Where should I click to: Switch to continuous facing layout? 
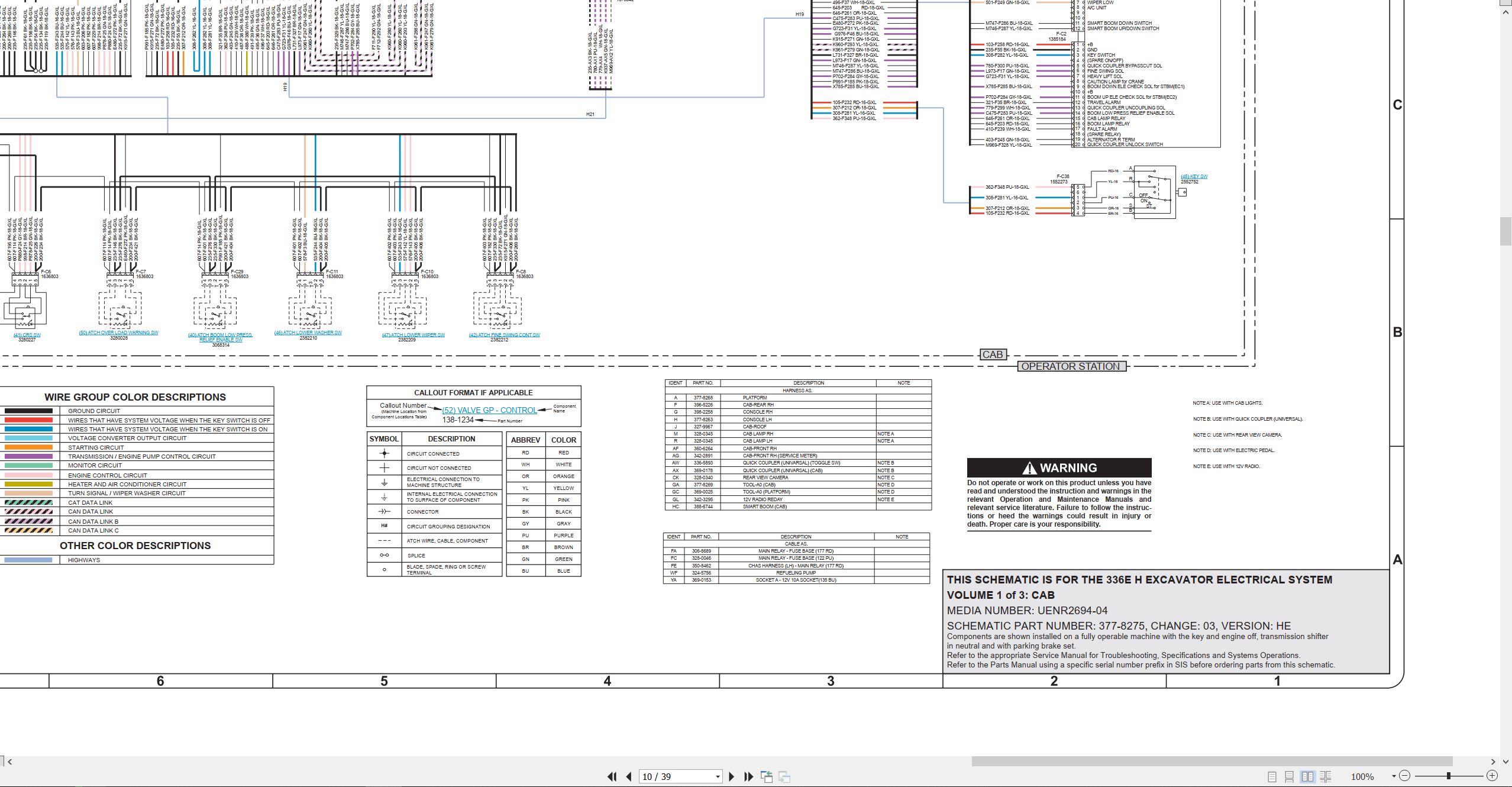coord(1326,776)
